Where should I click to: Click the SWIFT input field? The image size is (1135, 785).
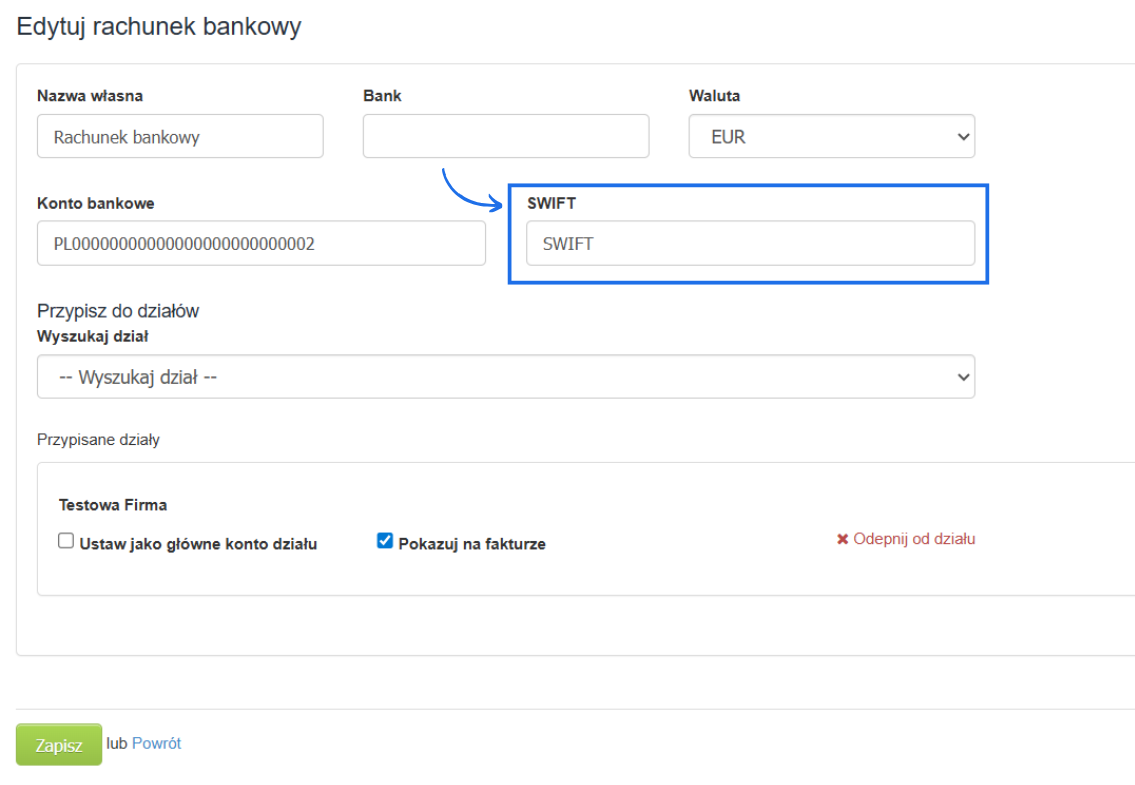[x=750, y=243]
